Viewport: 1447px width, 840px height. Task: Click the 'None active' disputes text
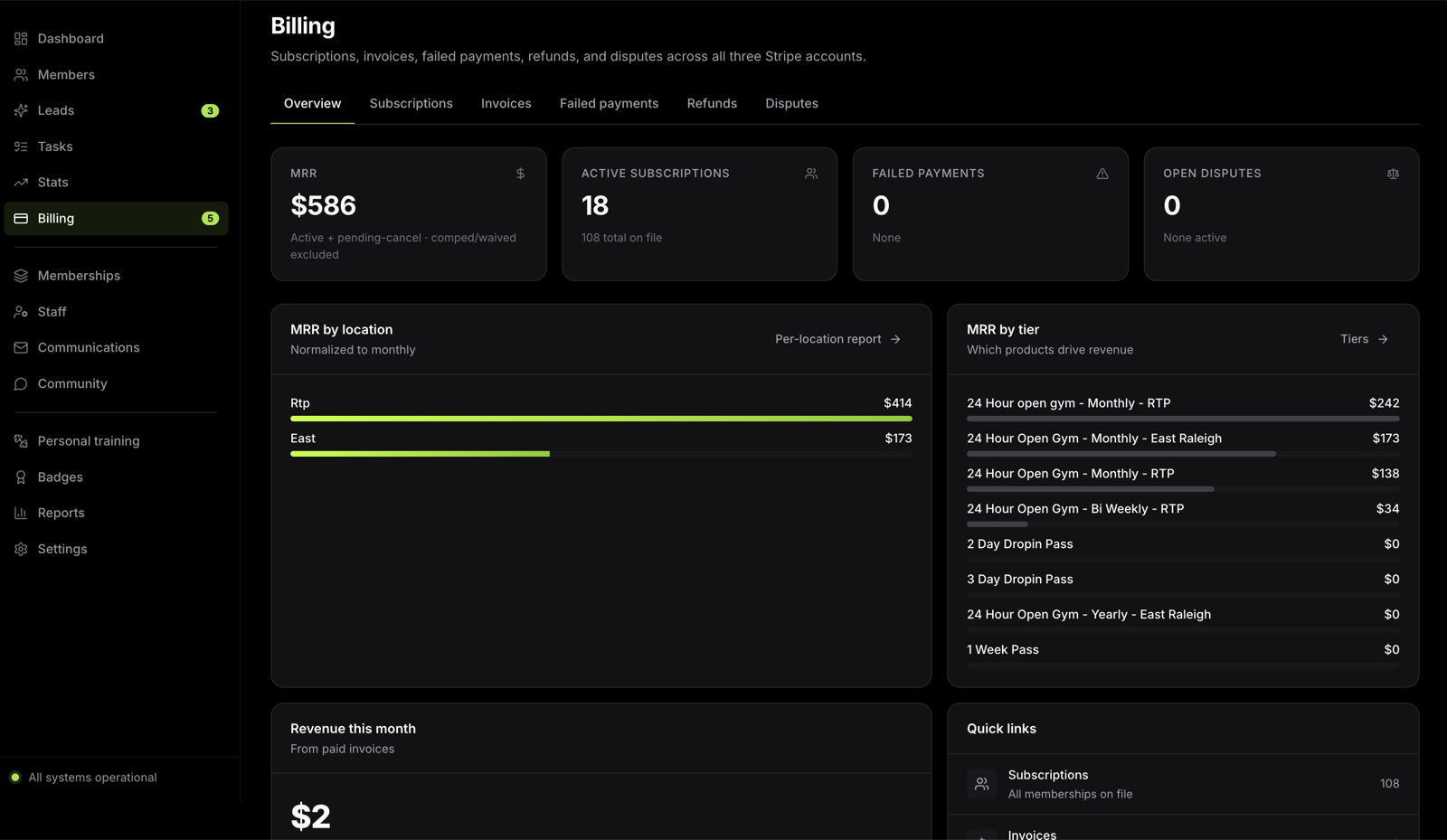click(1195, 238)
